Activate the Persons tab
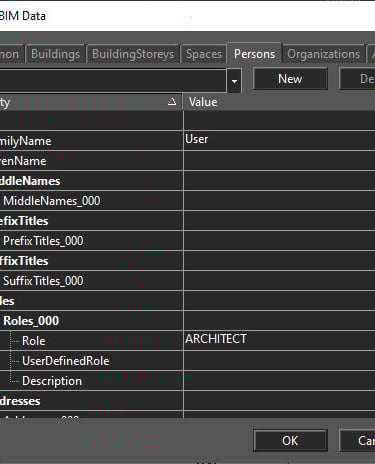 255,53
